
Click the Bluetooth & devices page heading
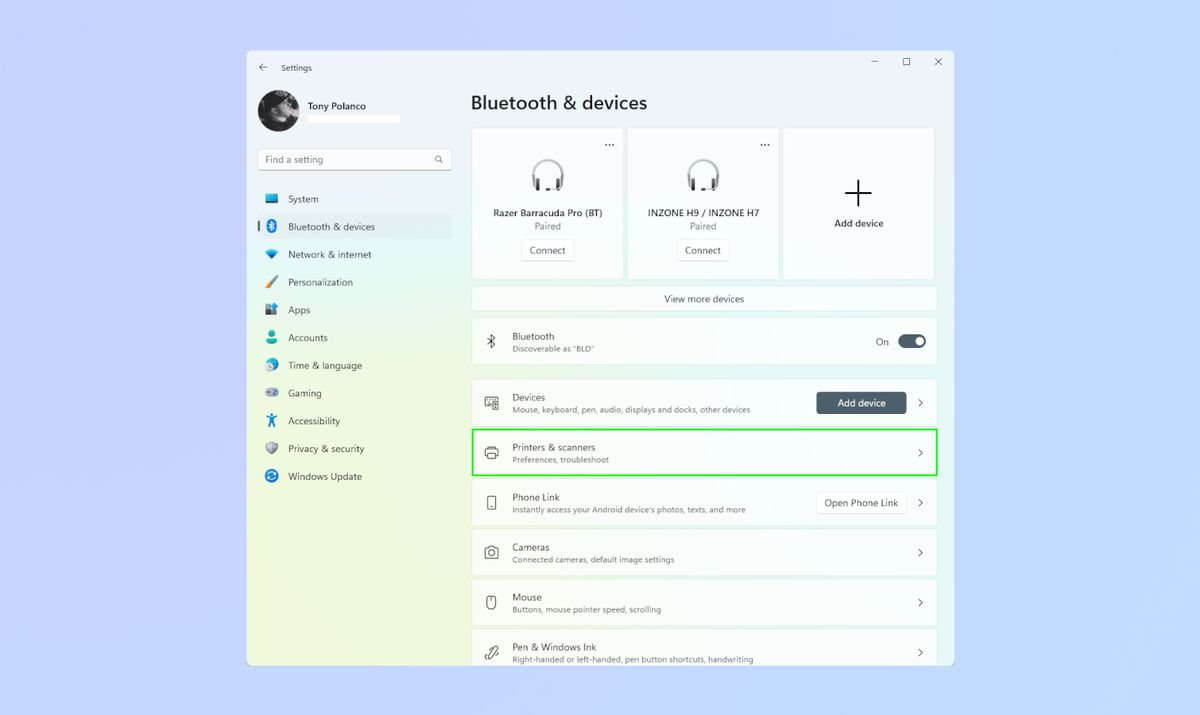559,103
